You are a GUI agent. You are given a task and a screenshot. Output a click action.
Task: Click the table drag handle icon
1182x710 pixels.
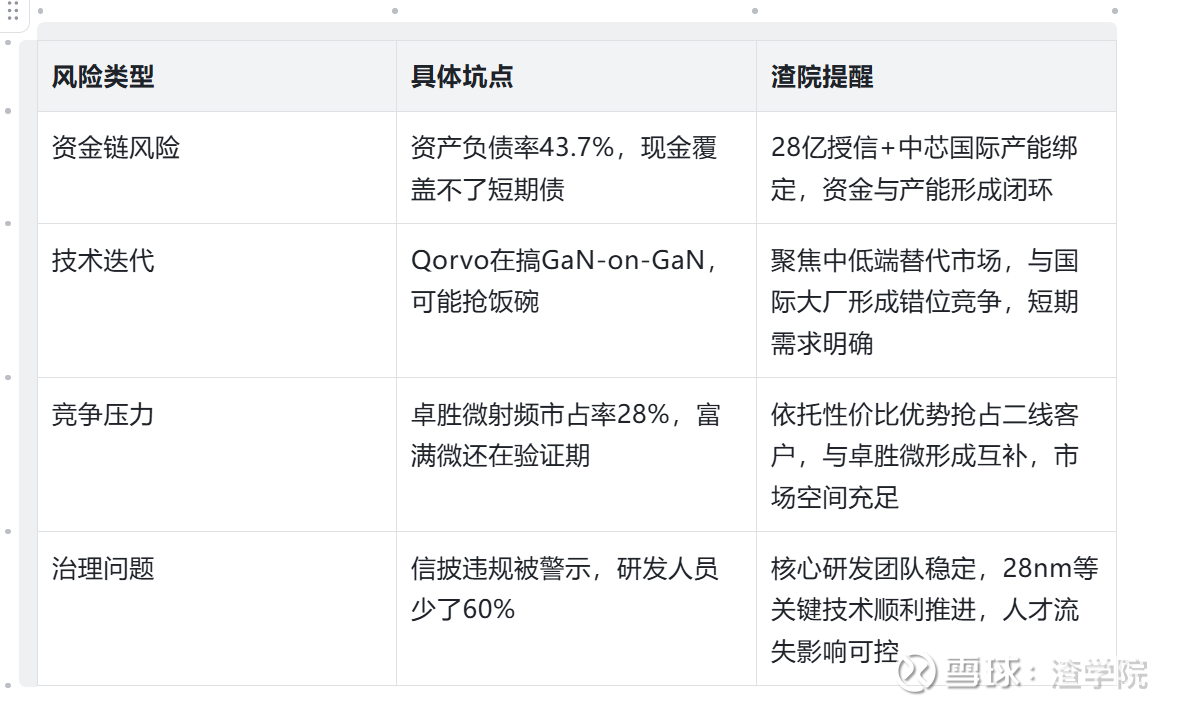[13, 12]
